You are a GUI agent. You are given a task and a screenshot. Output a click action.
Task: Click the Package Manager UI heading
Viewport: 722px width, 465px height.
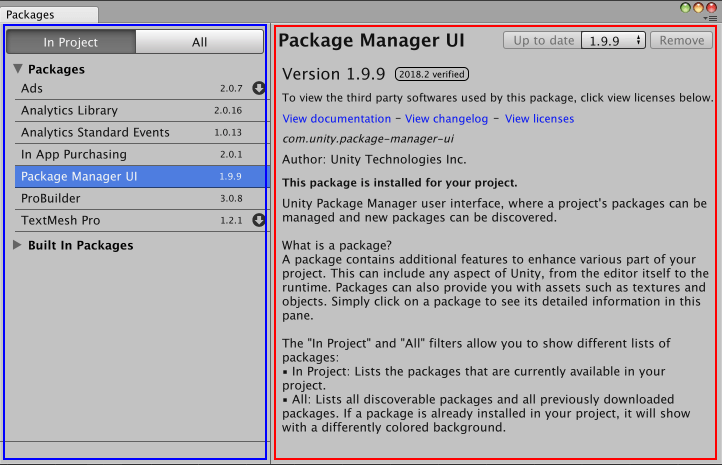tap(371, 40)
